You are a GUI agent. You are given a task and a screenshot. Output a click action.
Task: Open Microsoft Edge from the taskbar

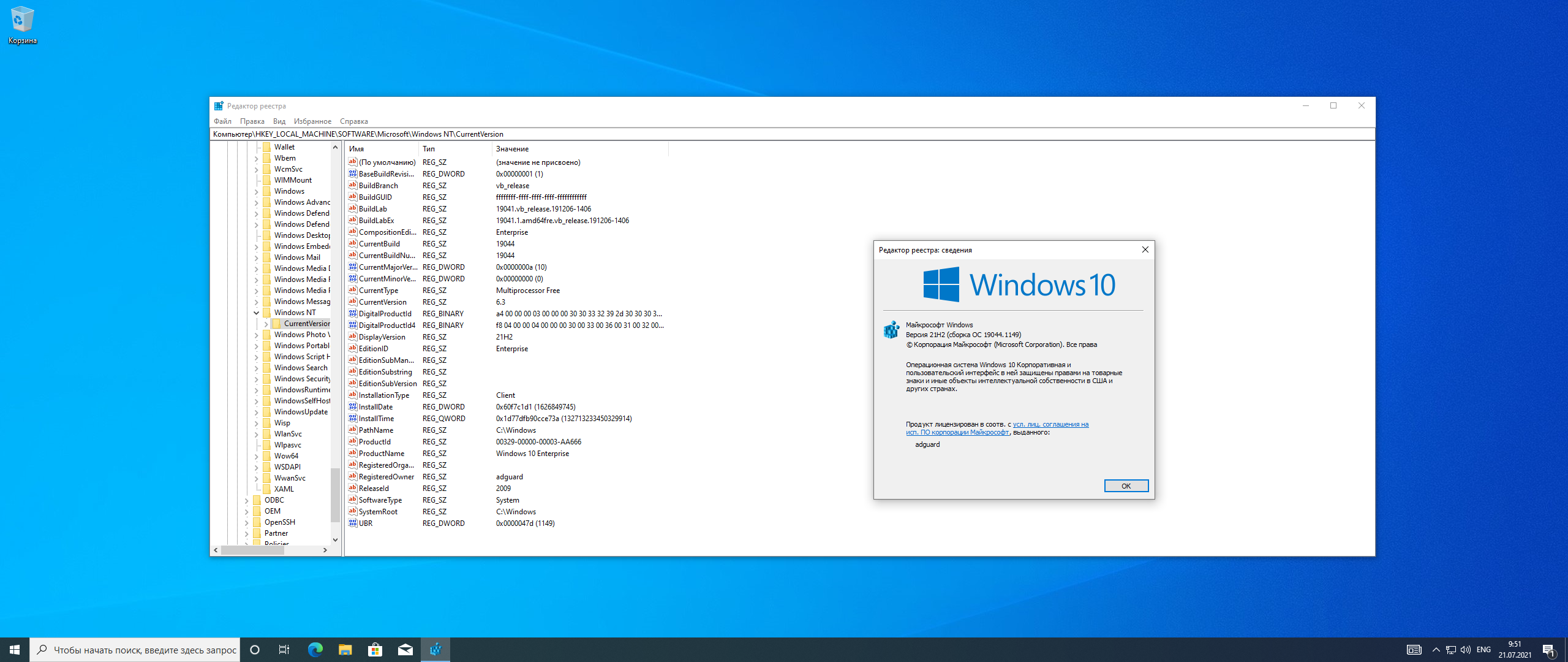[315, 650]
